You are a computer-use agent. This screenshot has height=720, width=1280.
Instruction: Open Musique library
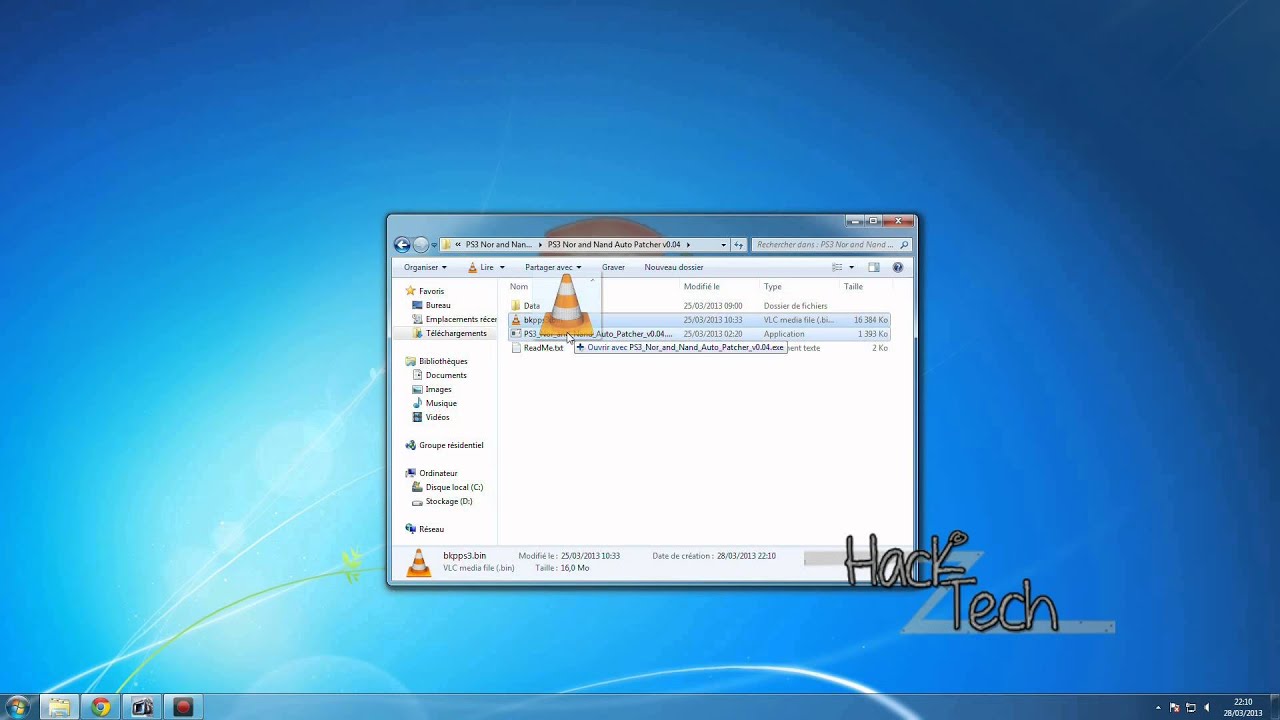click(x=441, y=403)
